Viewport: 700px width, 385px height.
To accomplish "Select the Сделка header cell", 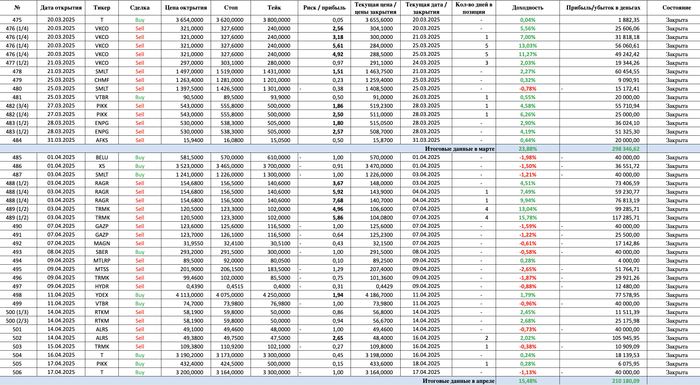I will 140,8.
